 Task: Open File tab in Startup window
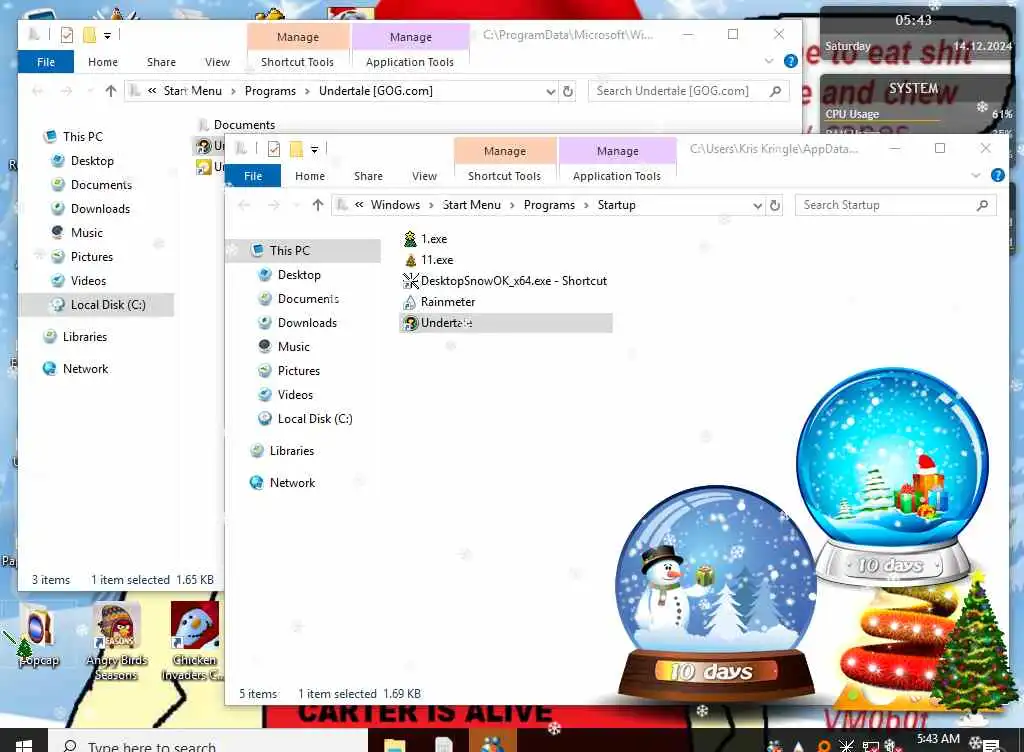pos(253,176)
